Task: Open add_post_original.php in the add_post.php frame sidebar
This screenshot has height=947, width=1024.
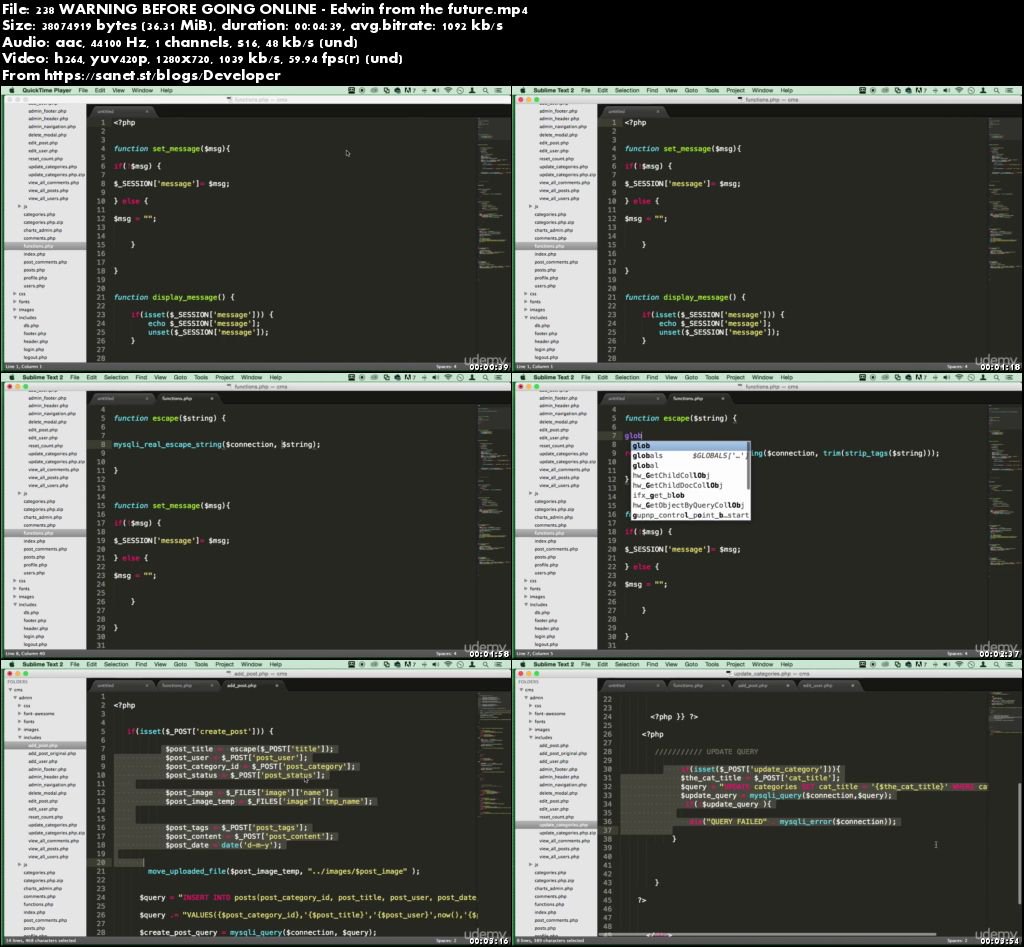Action: pos(52,753)
